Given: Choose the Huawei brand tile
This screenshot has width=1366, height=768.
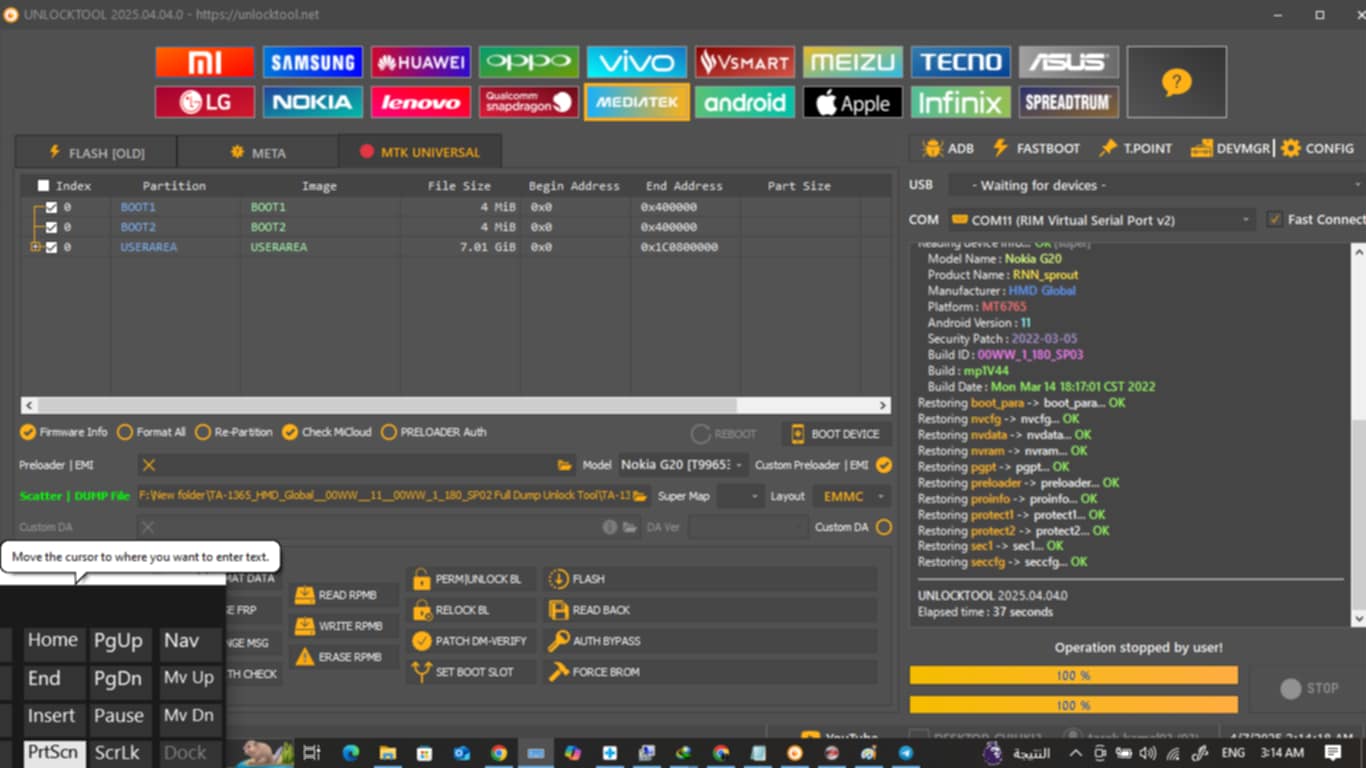Looking at the screenshot, I should coord(420,62).
